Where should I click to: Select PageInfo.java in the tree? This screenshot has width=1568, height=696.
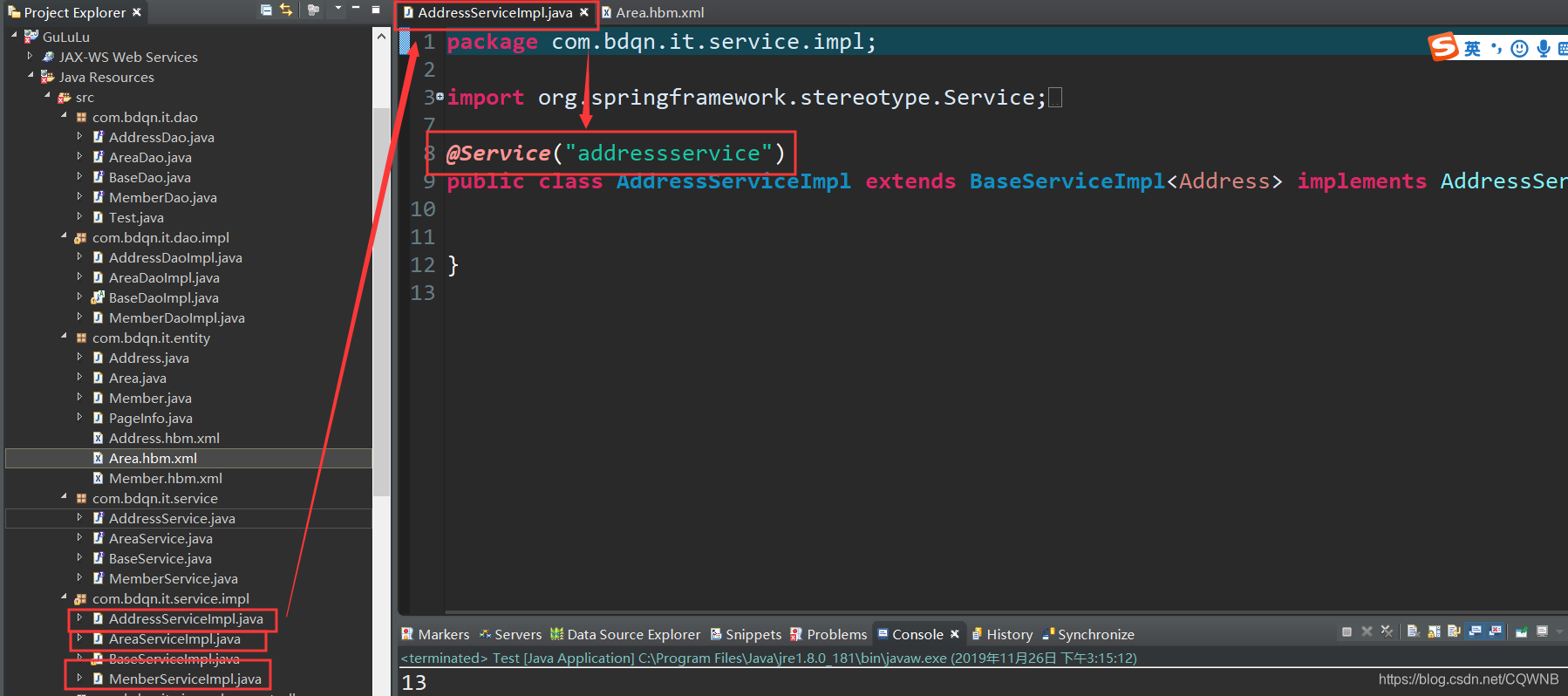[150, 418]
